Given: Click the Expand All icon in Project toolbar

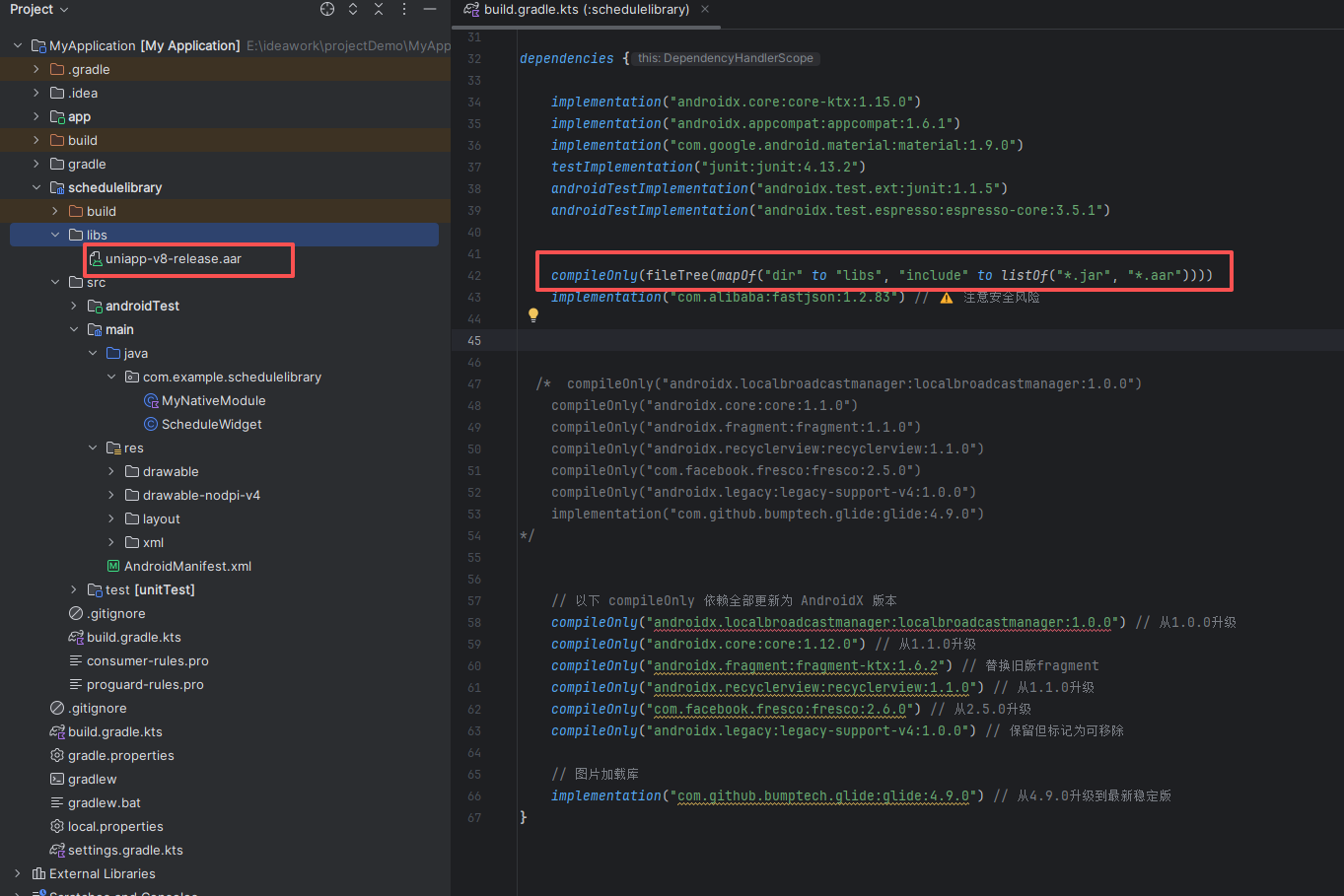Looking at the screenshot, I should (353, 9).
